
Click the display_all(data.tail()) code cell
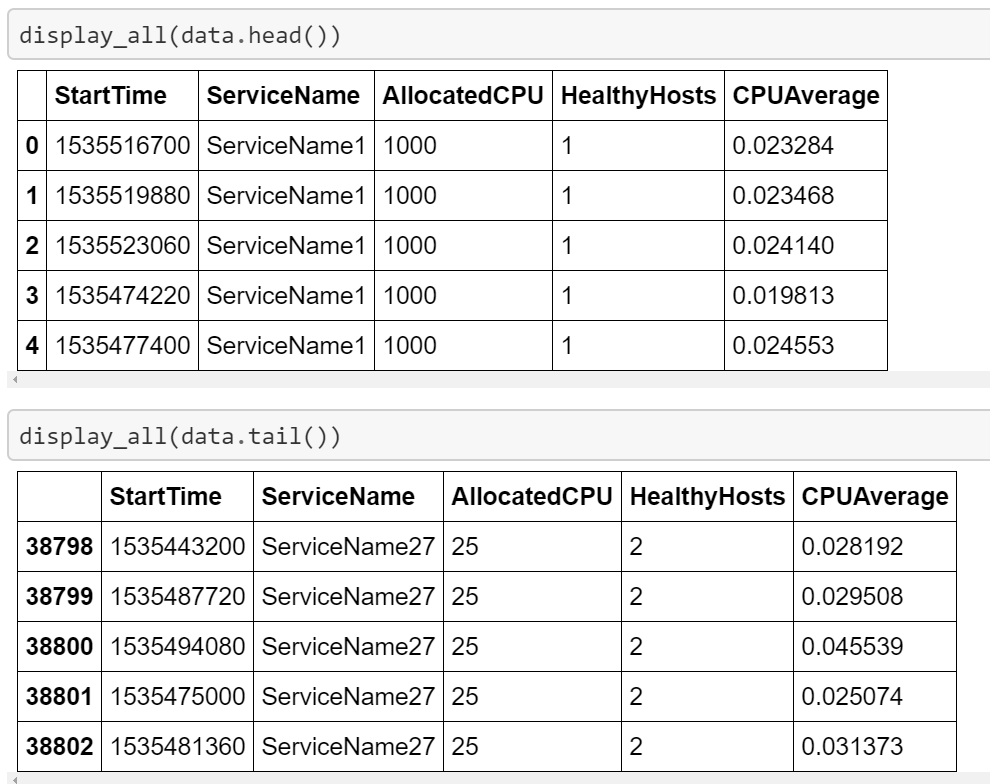coord(500,435)
